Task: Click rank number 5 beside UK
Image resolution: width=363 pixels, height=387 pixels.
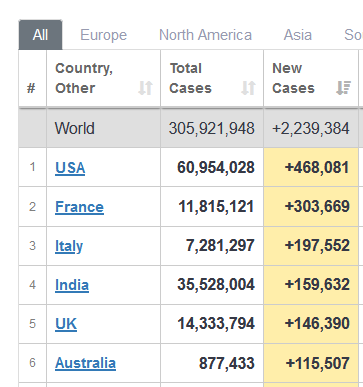Action: pos(32,324)
